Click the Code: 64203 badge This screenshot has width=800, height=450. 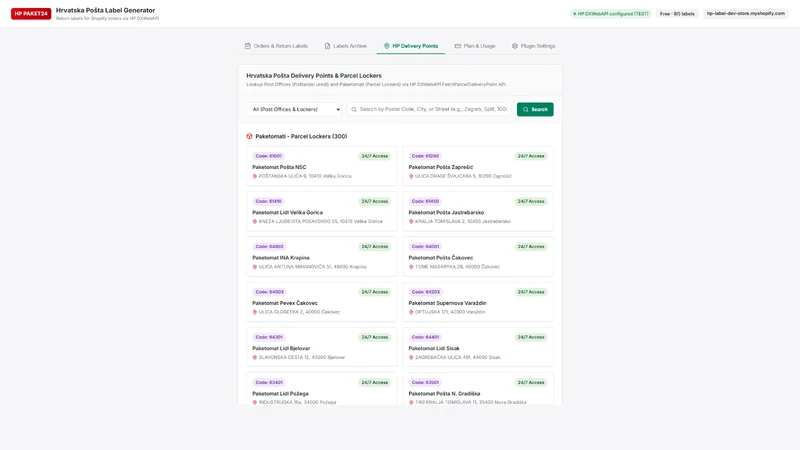(x=426, y=292)
